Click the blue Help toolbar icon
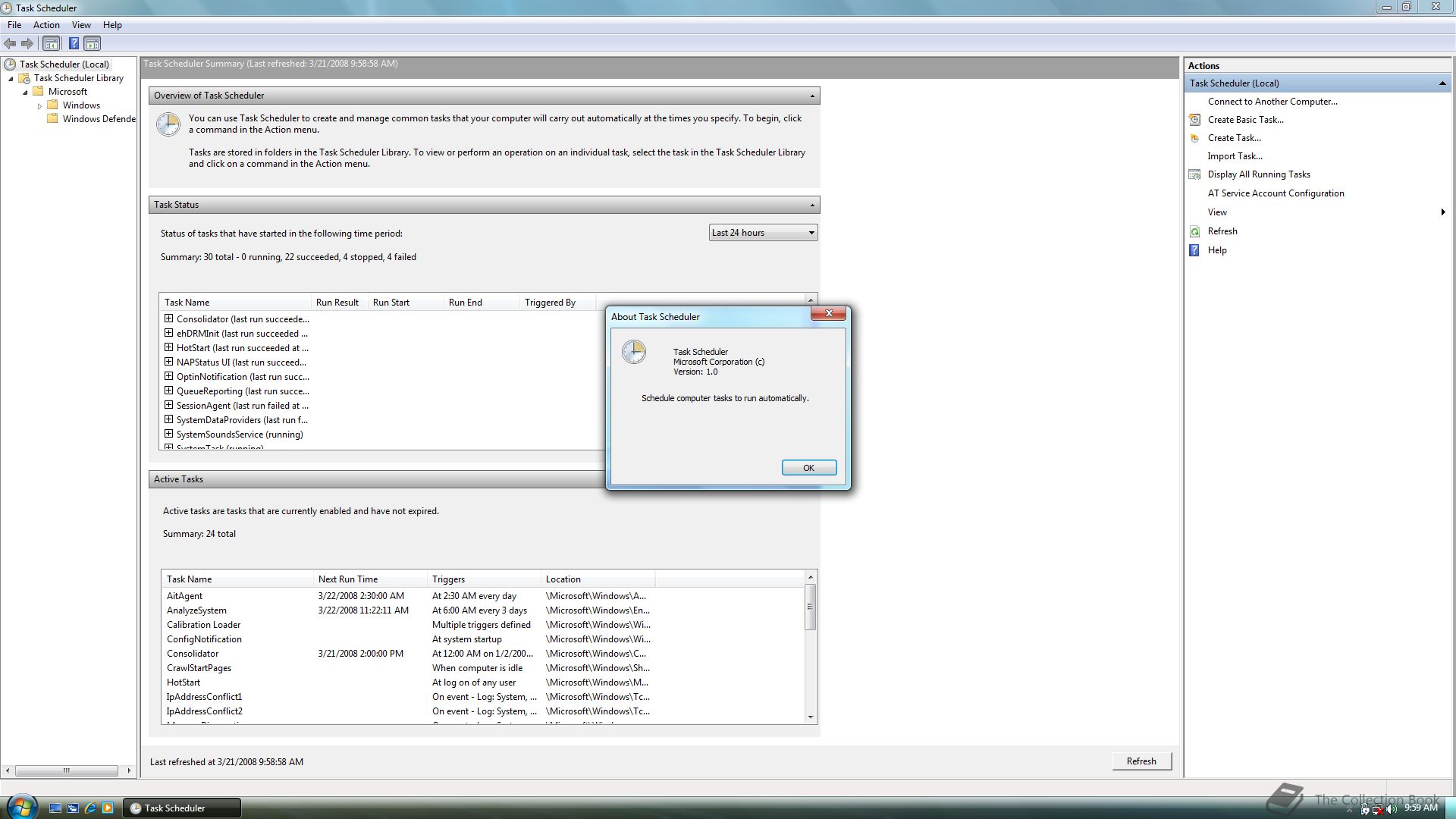Viewport: 1456px width, 819px height. (x=74, y=44)
